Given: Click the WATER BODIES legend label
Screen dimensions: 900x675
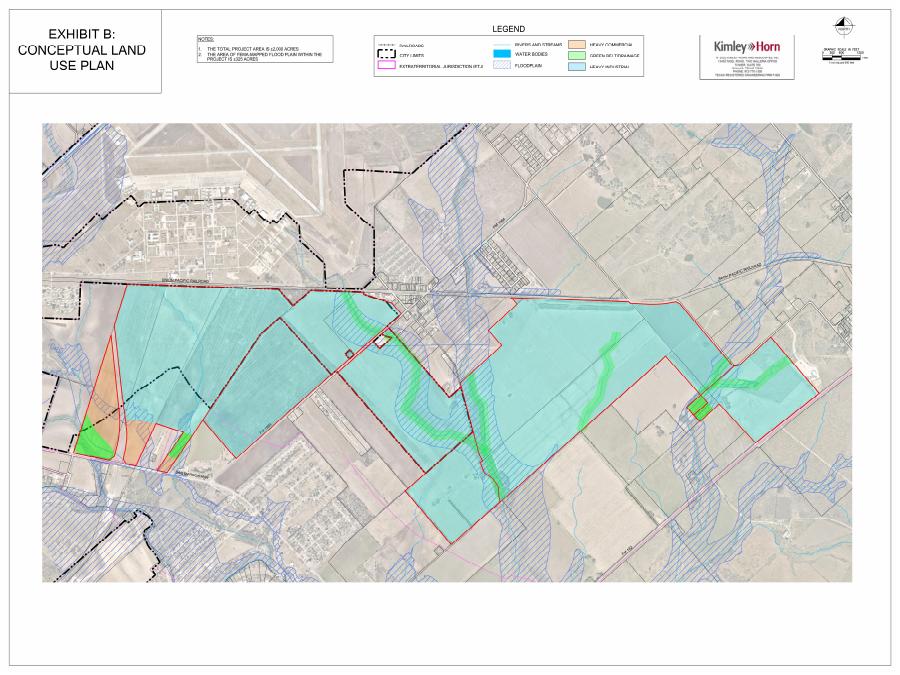Looking at the screenshot, I should (531, 55).
